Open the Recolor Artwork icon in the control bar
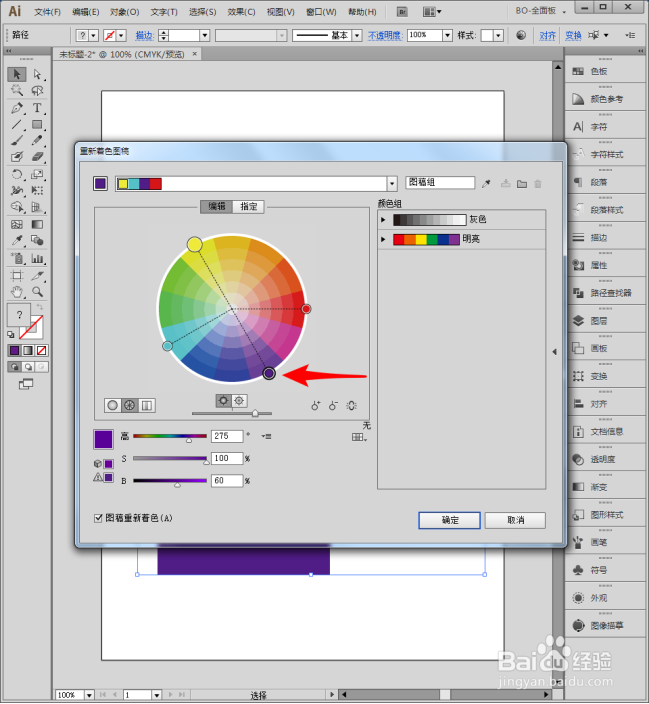 (521, 35)
